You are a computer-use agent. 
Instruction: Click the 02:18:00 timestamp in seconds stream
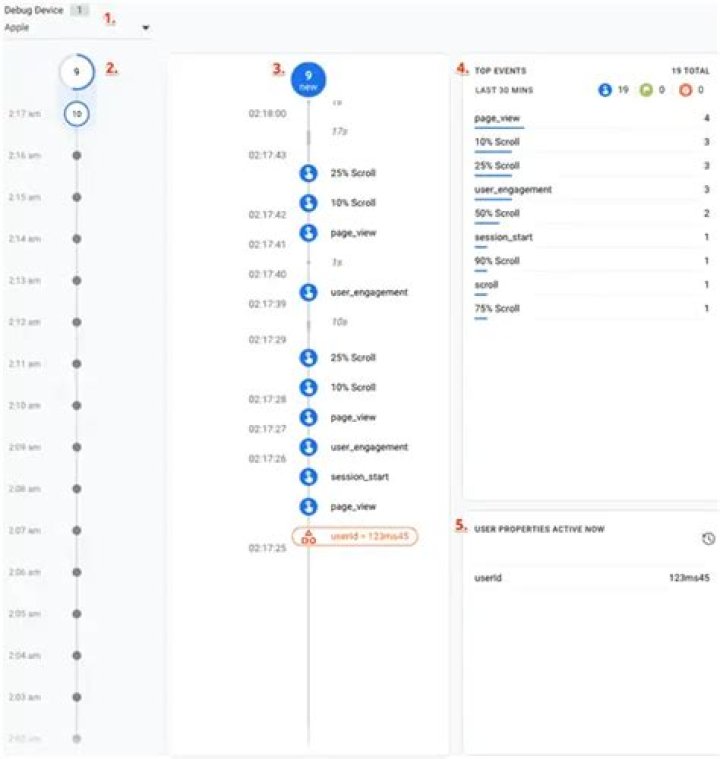[267, 113]
